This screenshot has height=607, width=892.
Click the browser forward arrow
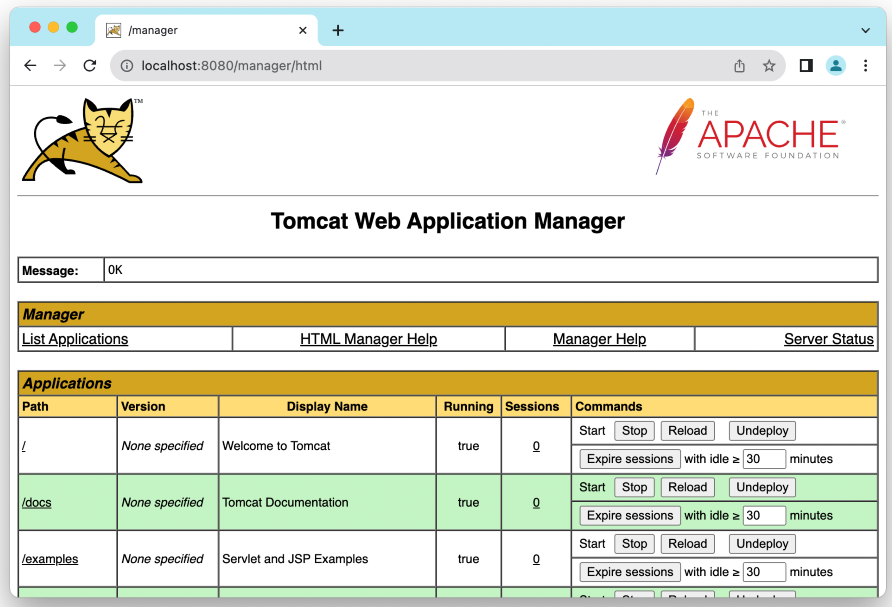(x=60, y=65)
